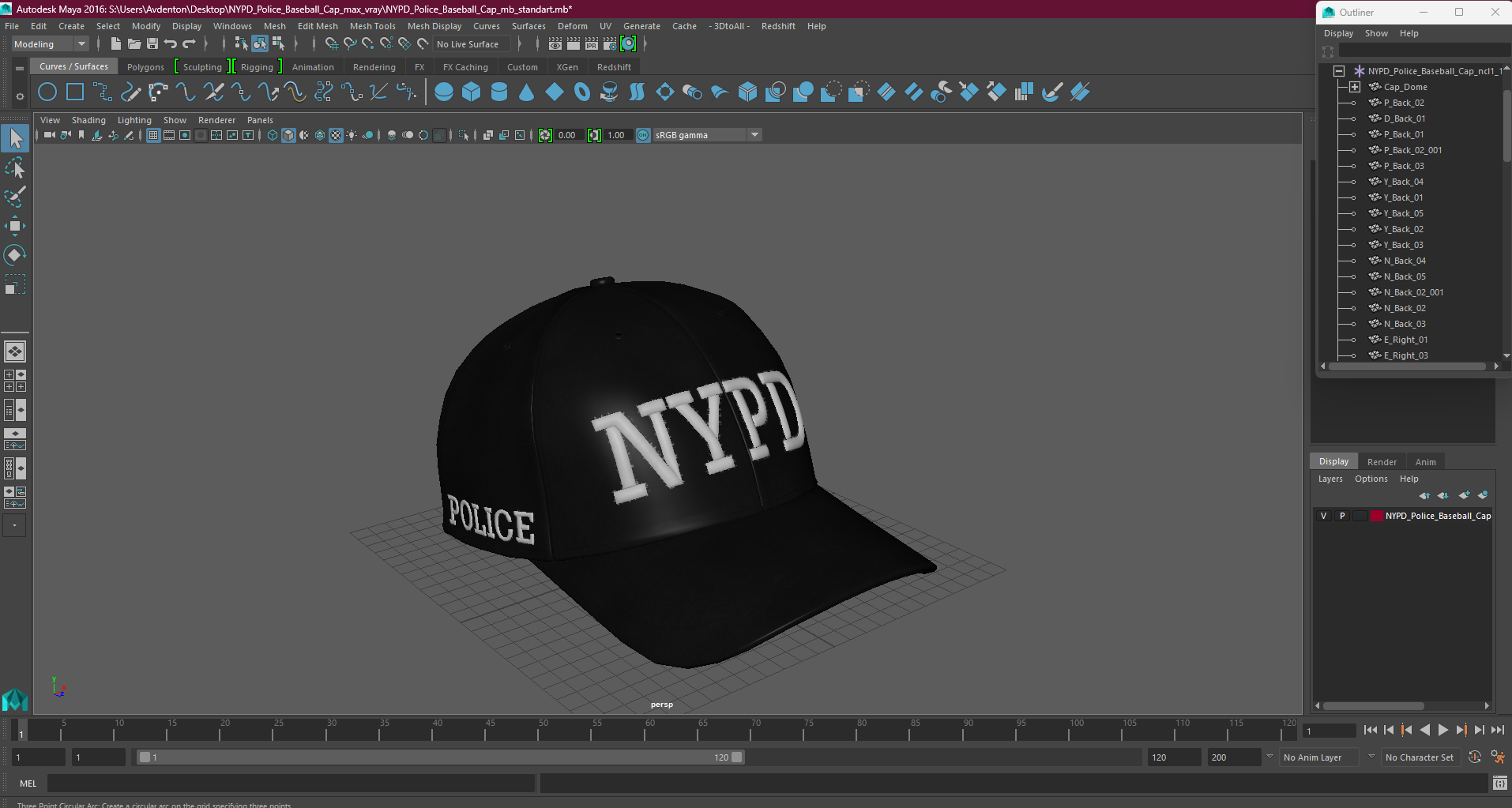
Task: Select Y_Back_04 in the Outliner
Action: 1403,182
